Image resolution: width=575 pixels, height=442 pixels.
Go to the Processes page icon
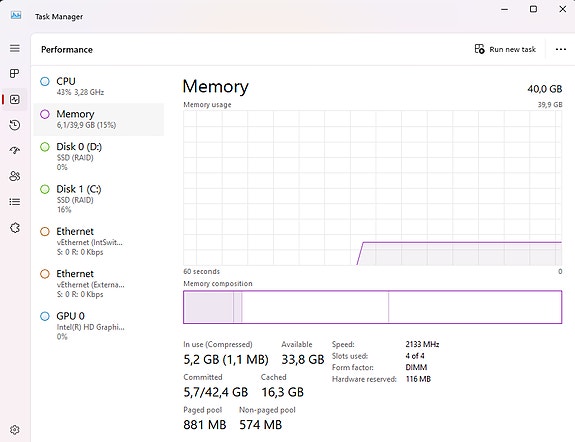(15, 73)
